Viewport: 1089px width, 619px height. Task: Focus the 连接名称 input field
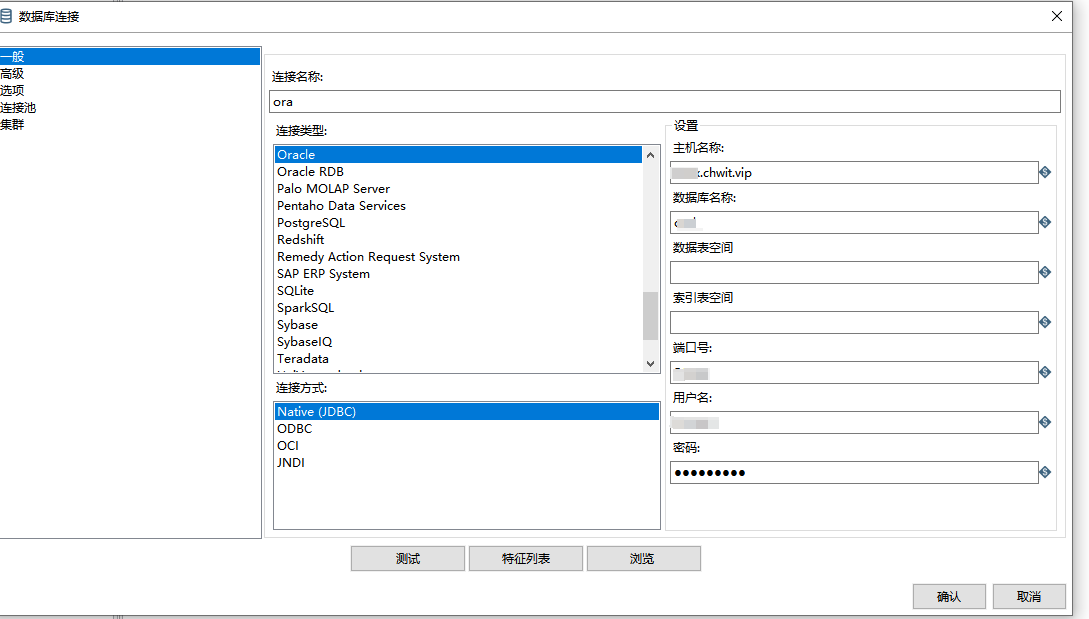pos(664,102)
